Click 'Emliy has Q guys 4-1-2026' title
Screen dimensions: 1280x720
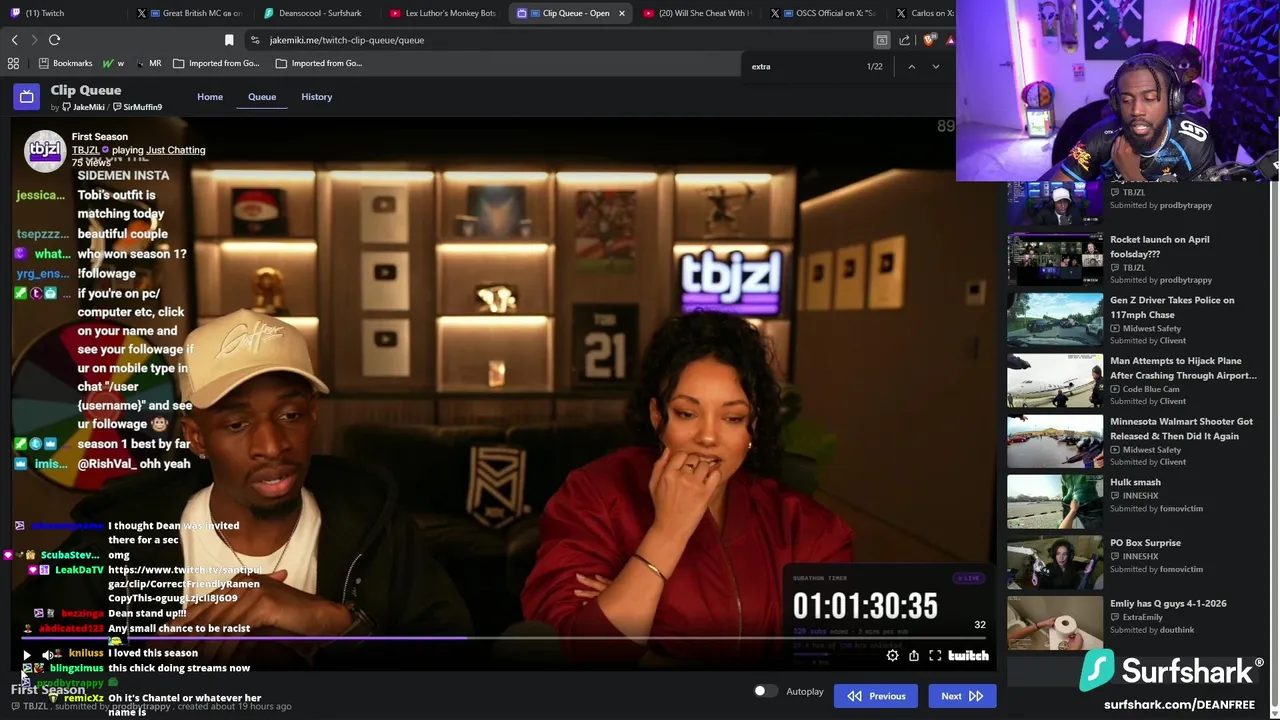pos(1168,603)
